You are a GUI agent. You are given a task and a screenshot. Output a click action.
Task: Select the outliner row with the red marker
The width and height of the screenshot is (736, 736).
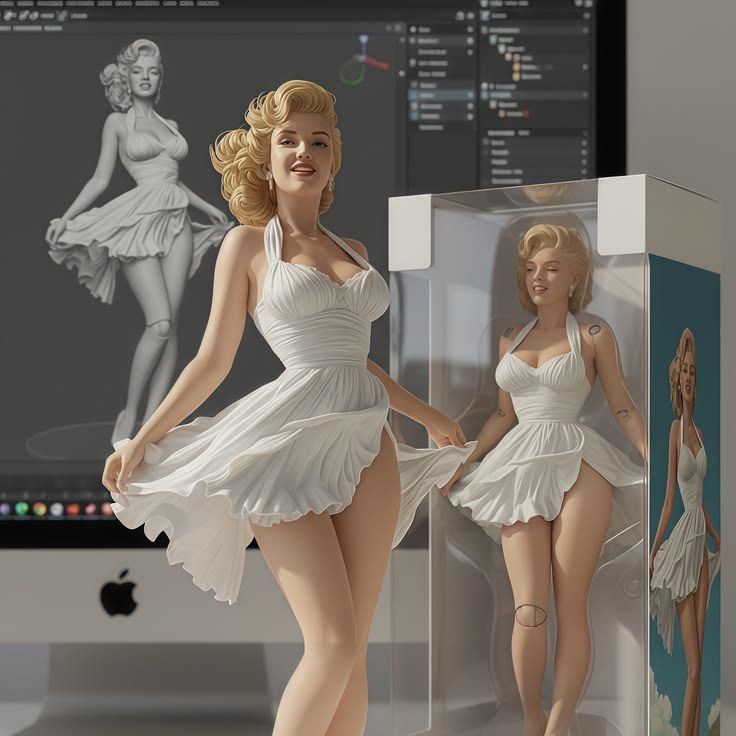coord(514,114)
